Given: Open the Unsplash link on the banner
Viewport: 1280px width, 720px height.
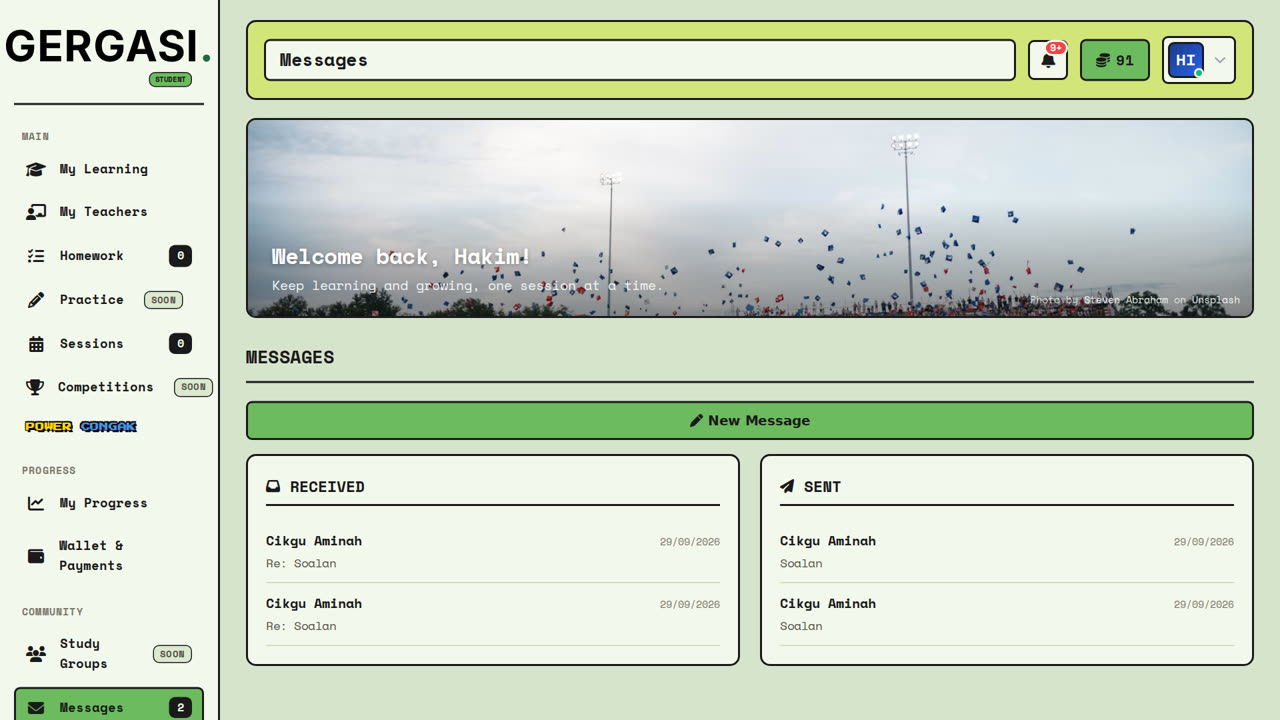Looking at the screenshot, I should point(1215,300).
